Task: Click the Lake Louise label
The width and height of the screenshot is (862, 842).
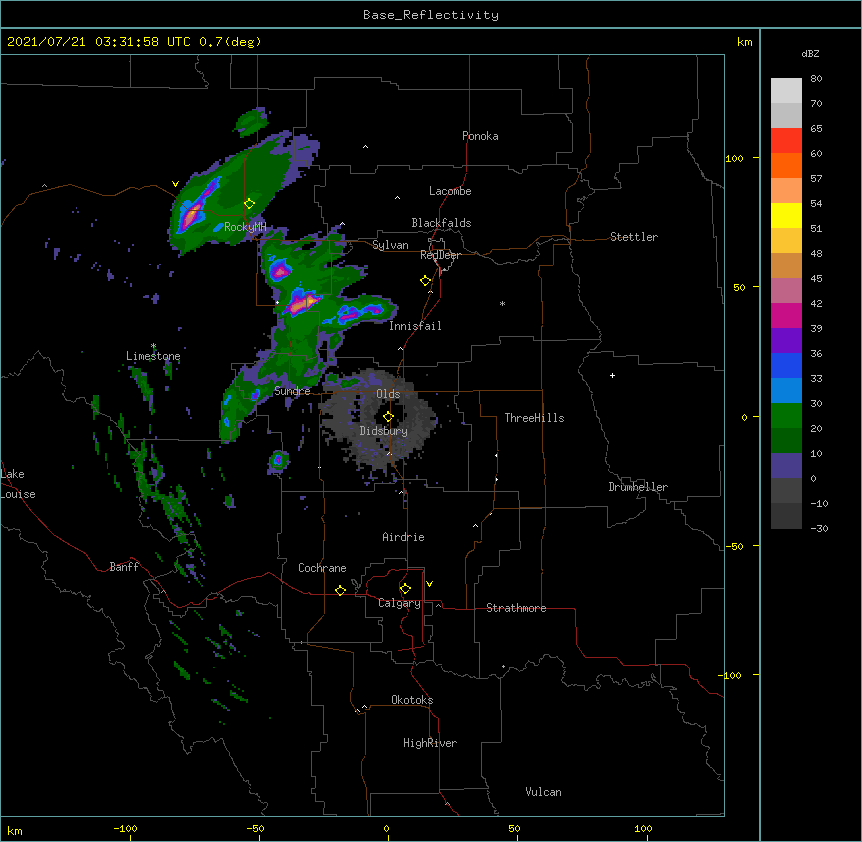Action: click(x=18, y=484)
